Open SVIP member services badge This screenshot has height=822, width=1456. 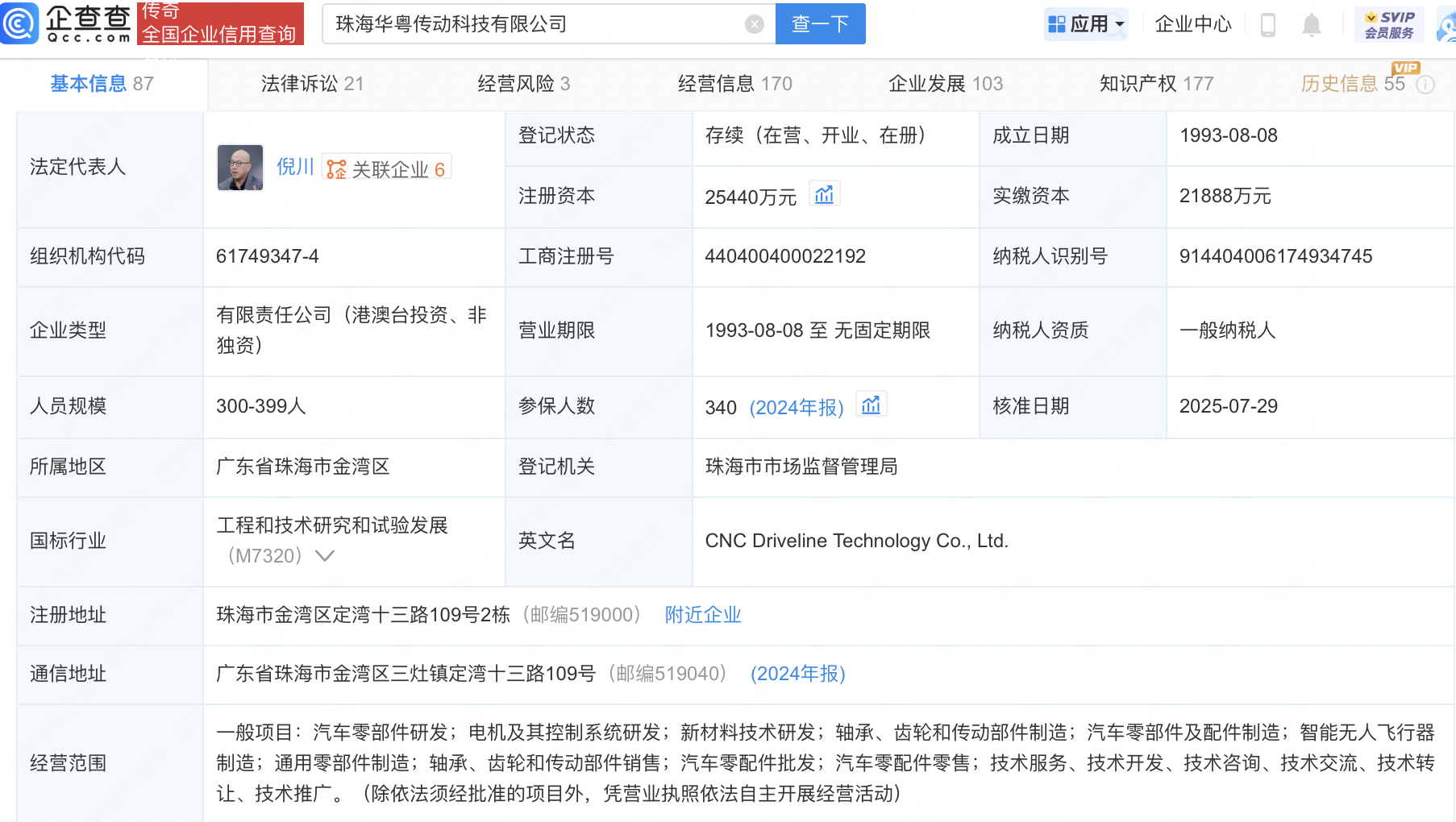coord(1389,24)
